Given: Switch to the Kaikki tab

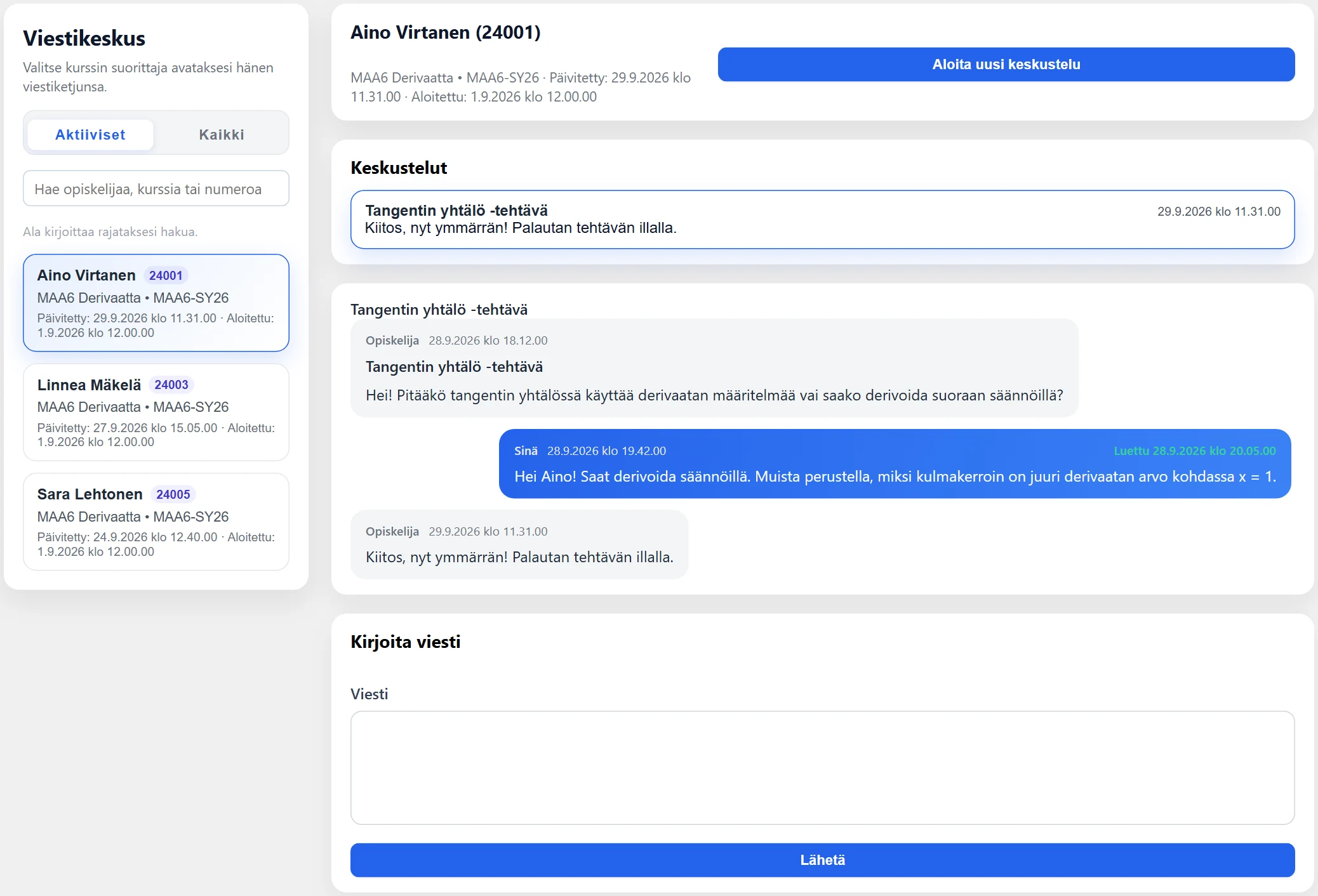Looking at the screenshot, I should (222, 135).
